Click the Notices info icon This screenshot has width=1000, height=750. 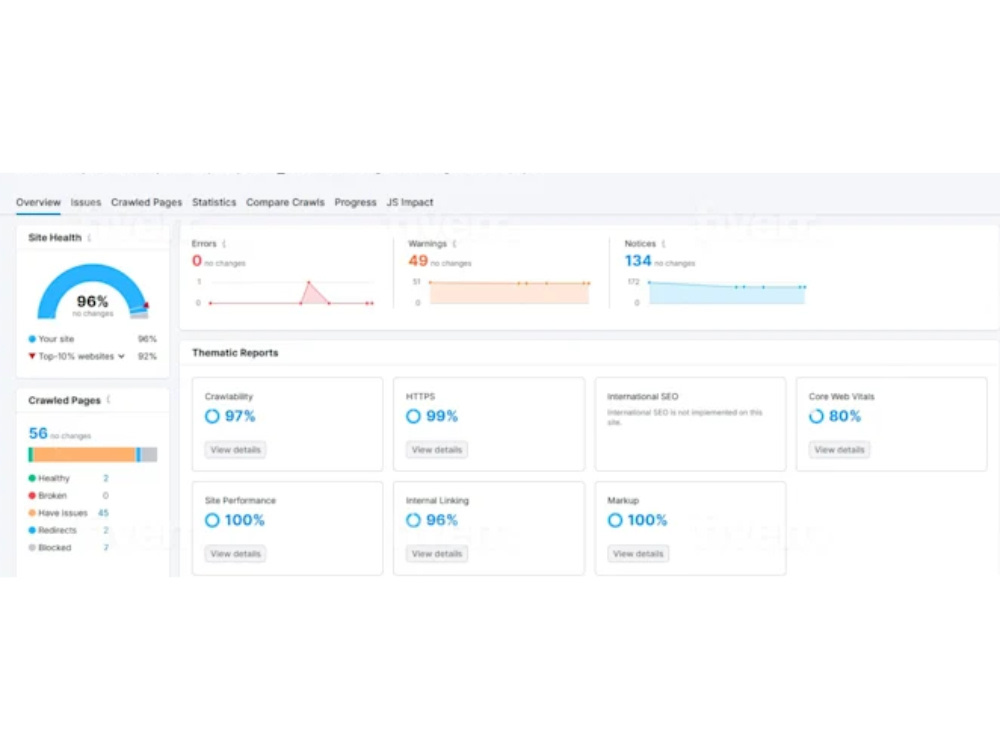(664, 244)
